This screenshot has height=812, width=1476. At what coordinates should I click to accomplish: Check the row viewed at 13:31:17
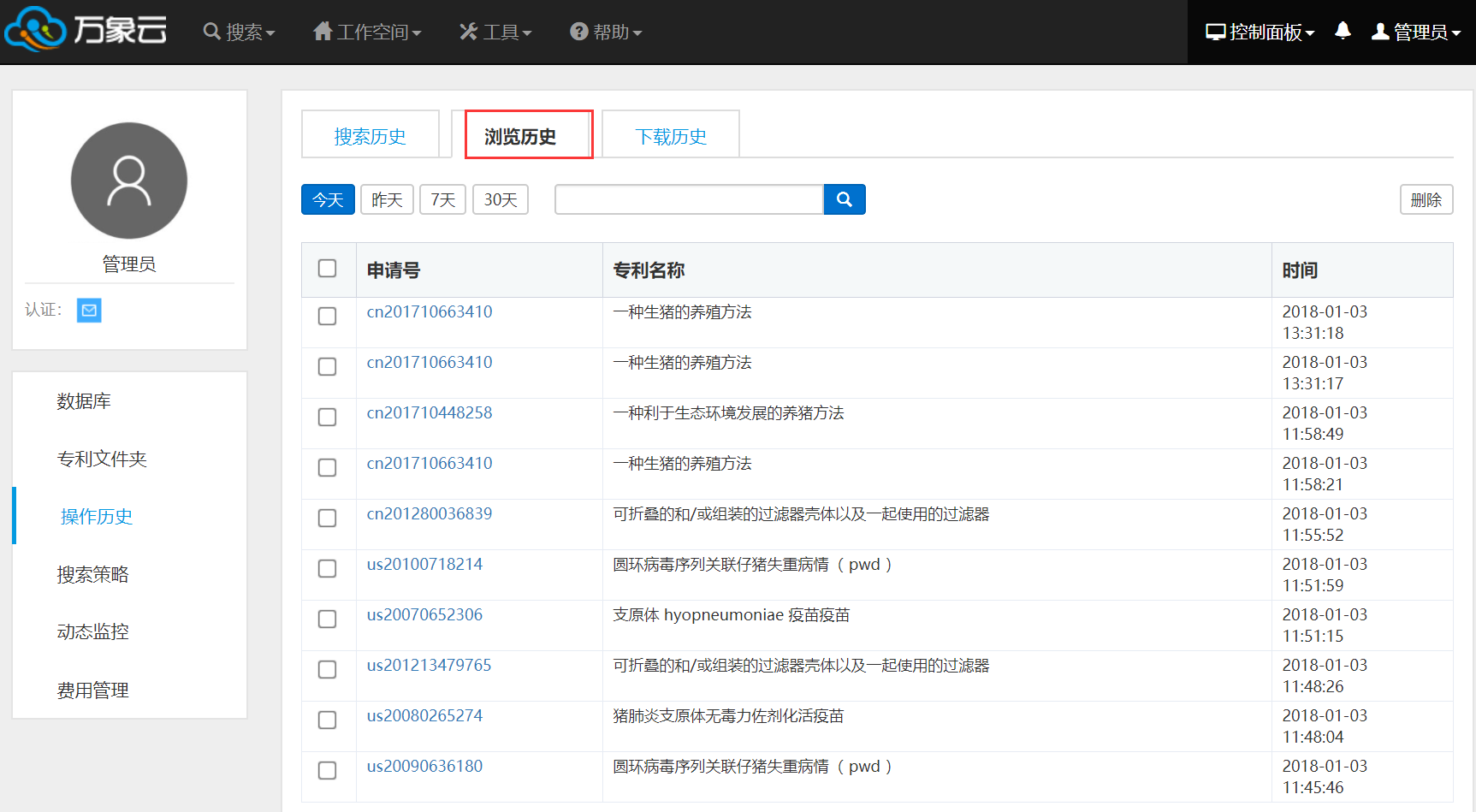327,366
